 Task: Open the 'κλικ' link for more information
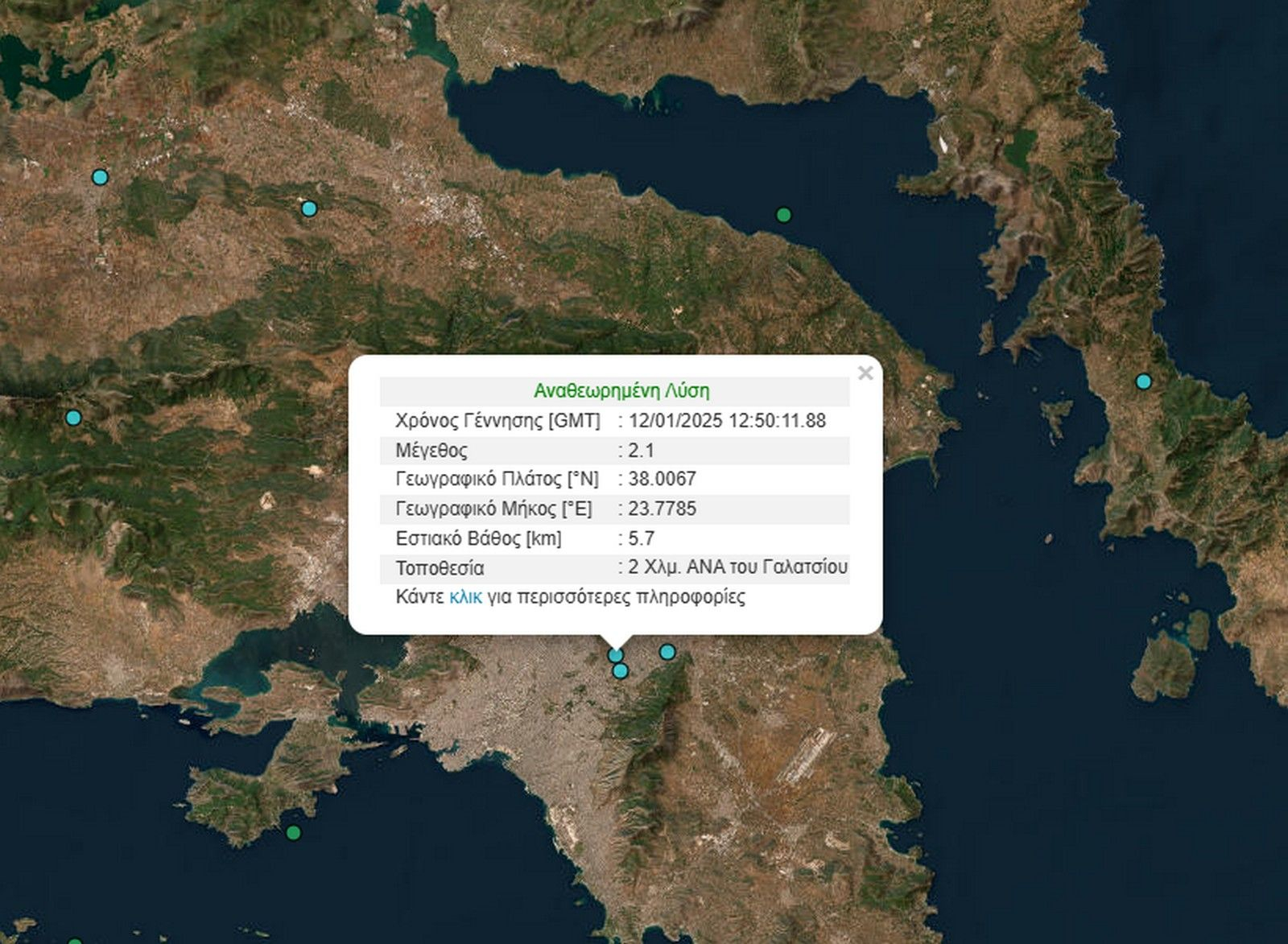[465, 597]
